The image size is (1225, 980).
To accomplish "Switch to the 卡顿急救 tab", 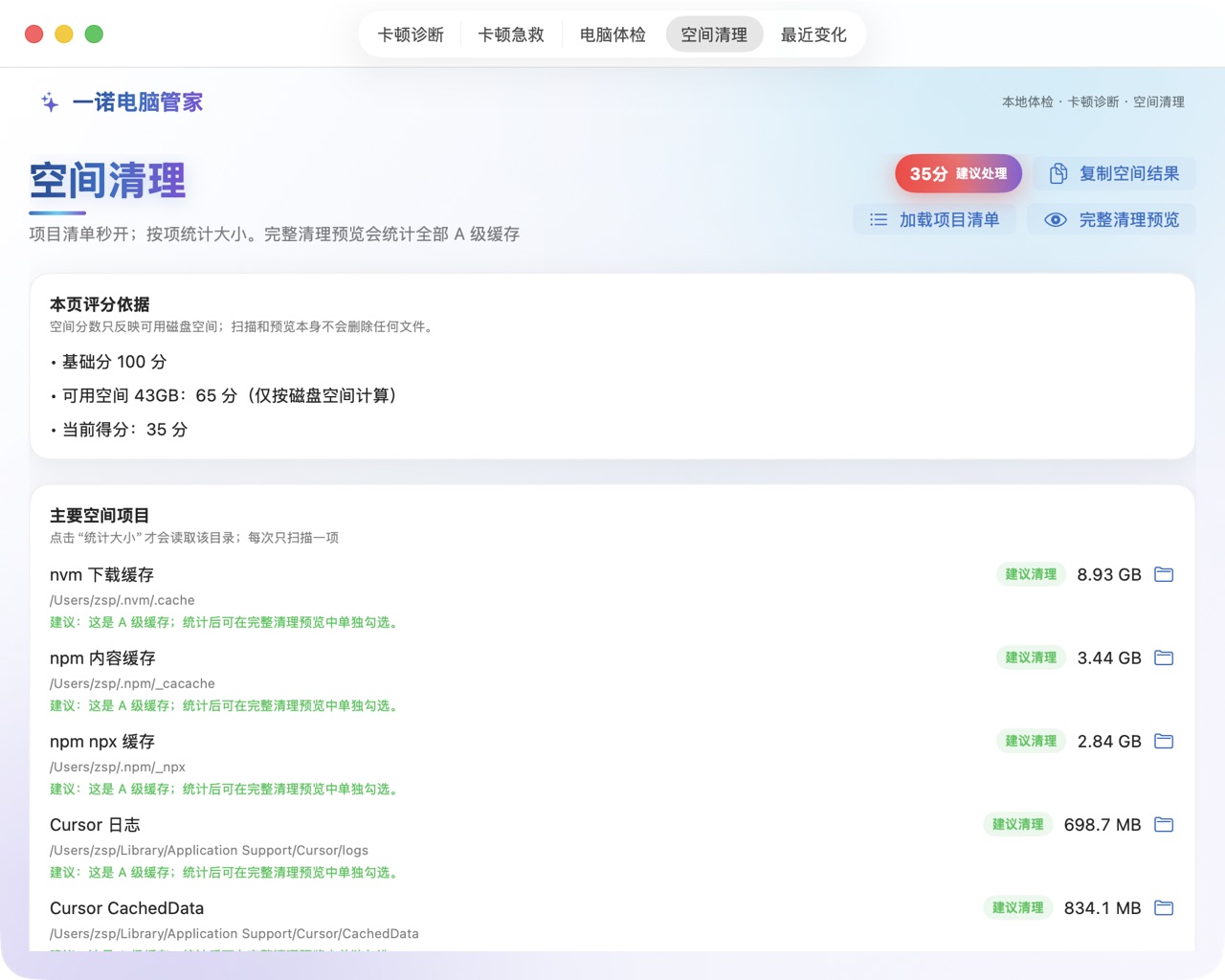I will click(511, 34).
